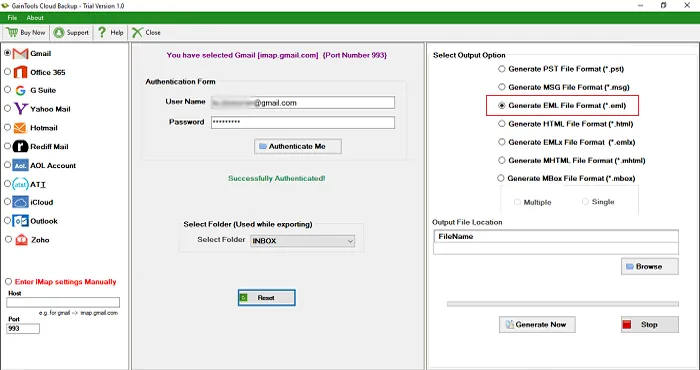The width and height of the screenshot is (700, 370).
Task: Select the Hotmail radio button
Action: [8, 127]
